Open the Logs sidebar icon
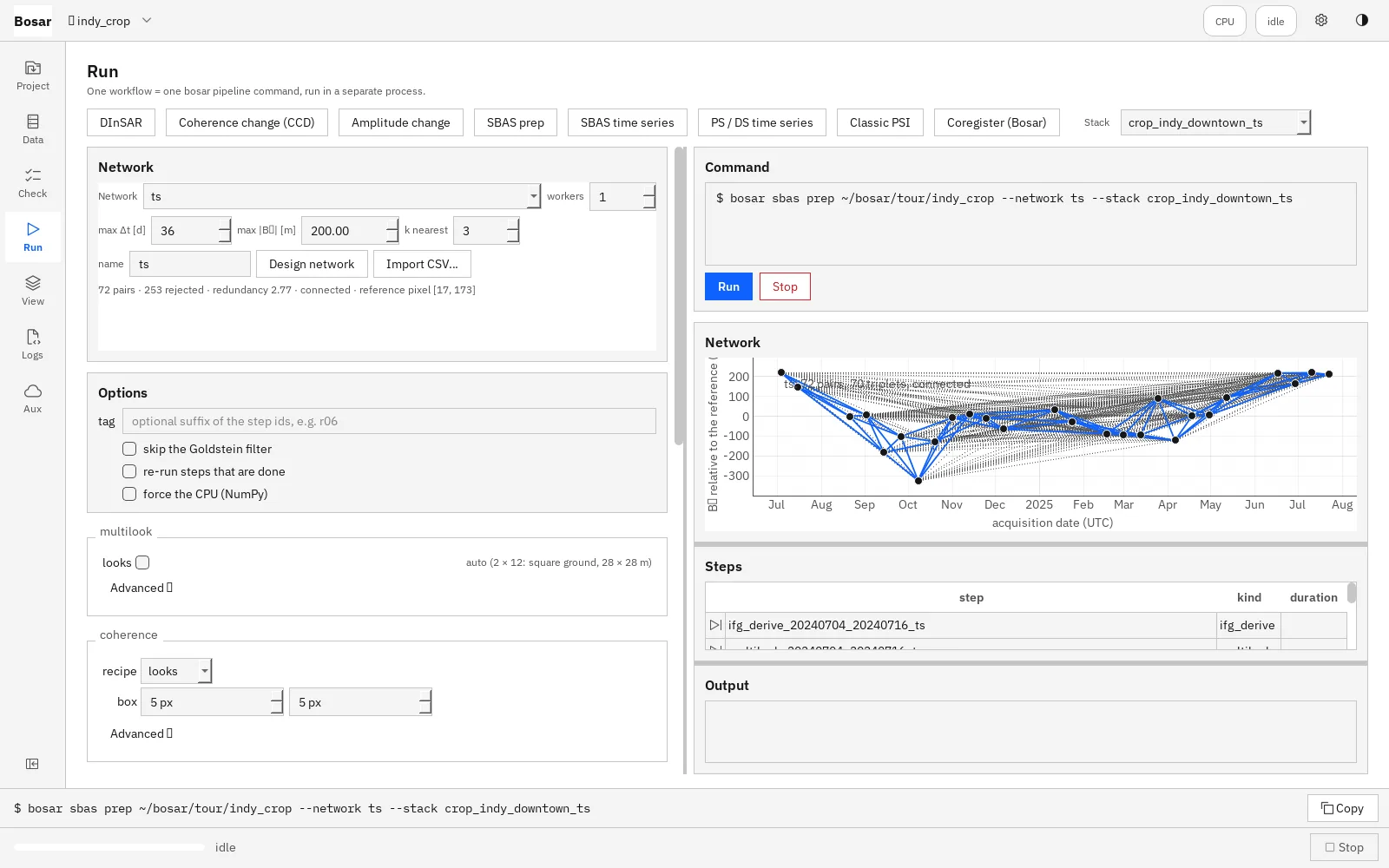 point(33,345)
